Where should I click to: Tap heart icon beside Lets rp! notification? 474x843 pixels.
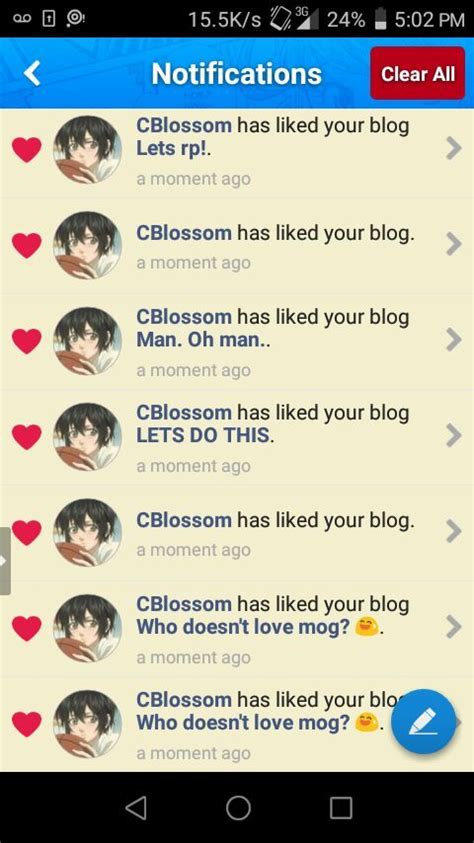point(27,149)
